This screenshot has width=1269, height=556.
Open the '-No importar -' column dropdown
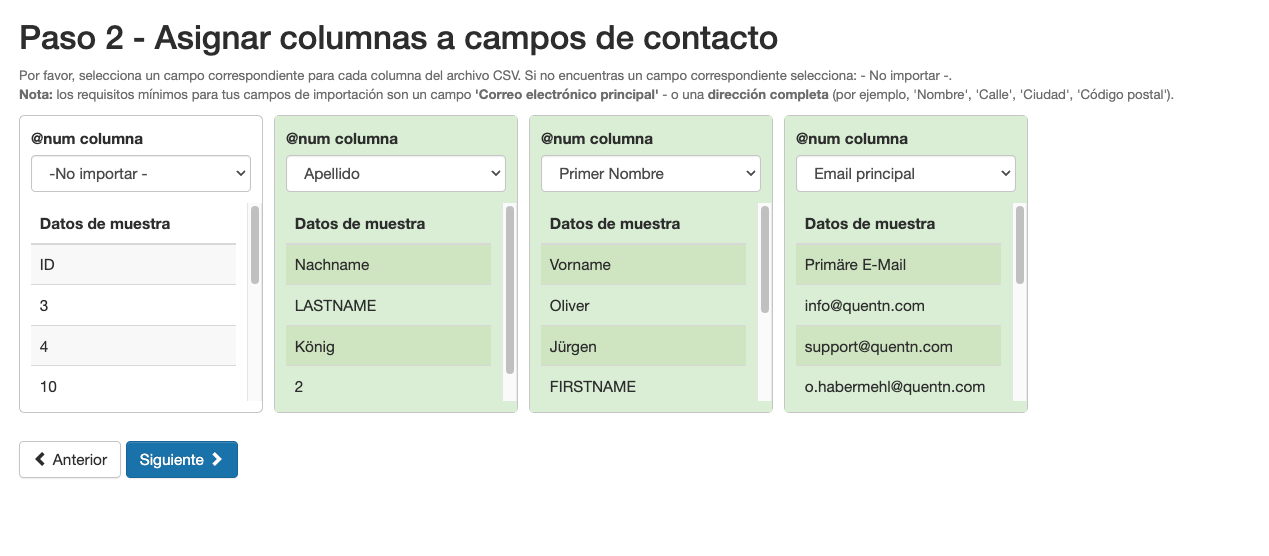click(x=141, y=174)
